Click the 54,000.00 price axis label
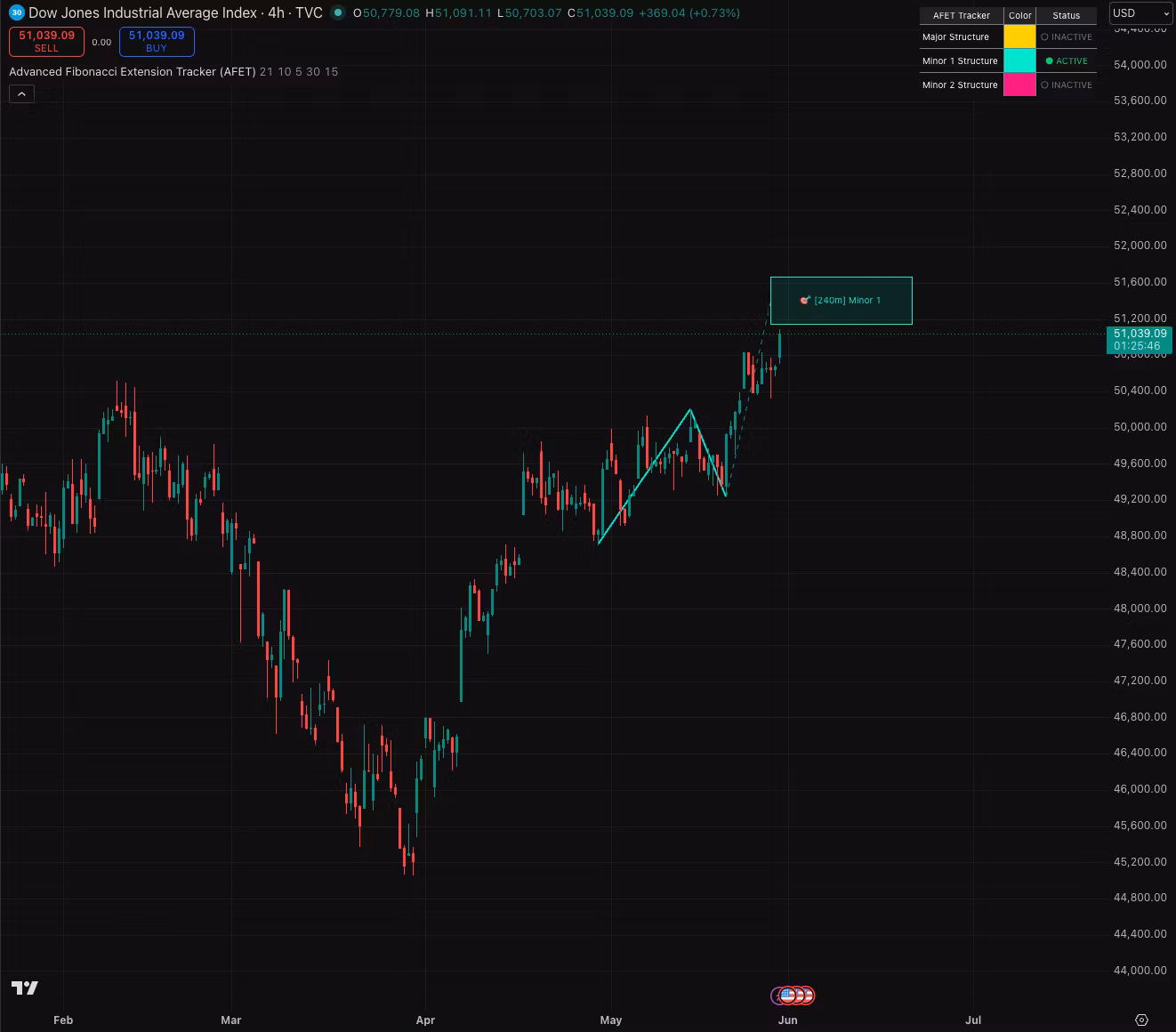1176x1032 pixels. [x=1140, y=64]
